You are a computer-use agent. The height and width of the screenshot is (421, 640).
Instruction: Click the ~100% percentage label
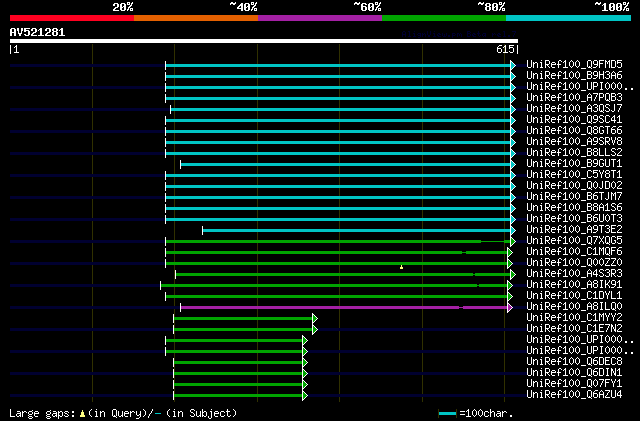click(612, 7)
